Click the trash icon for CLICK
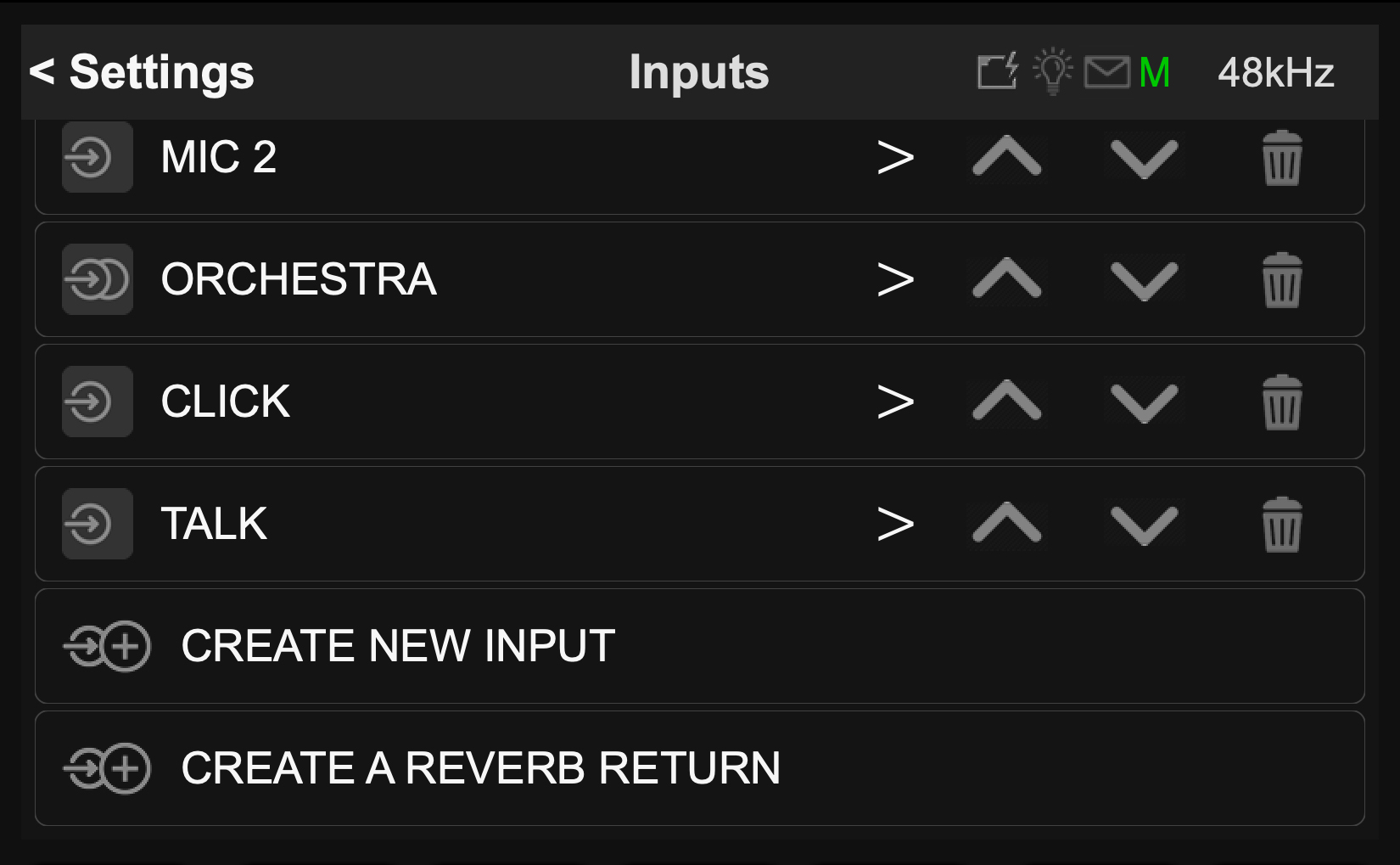Image resolution: width=1400 pixels, height=865 pixels. [x=1281, y=402]
